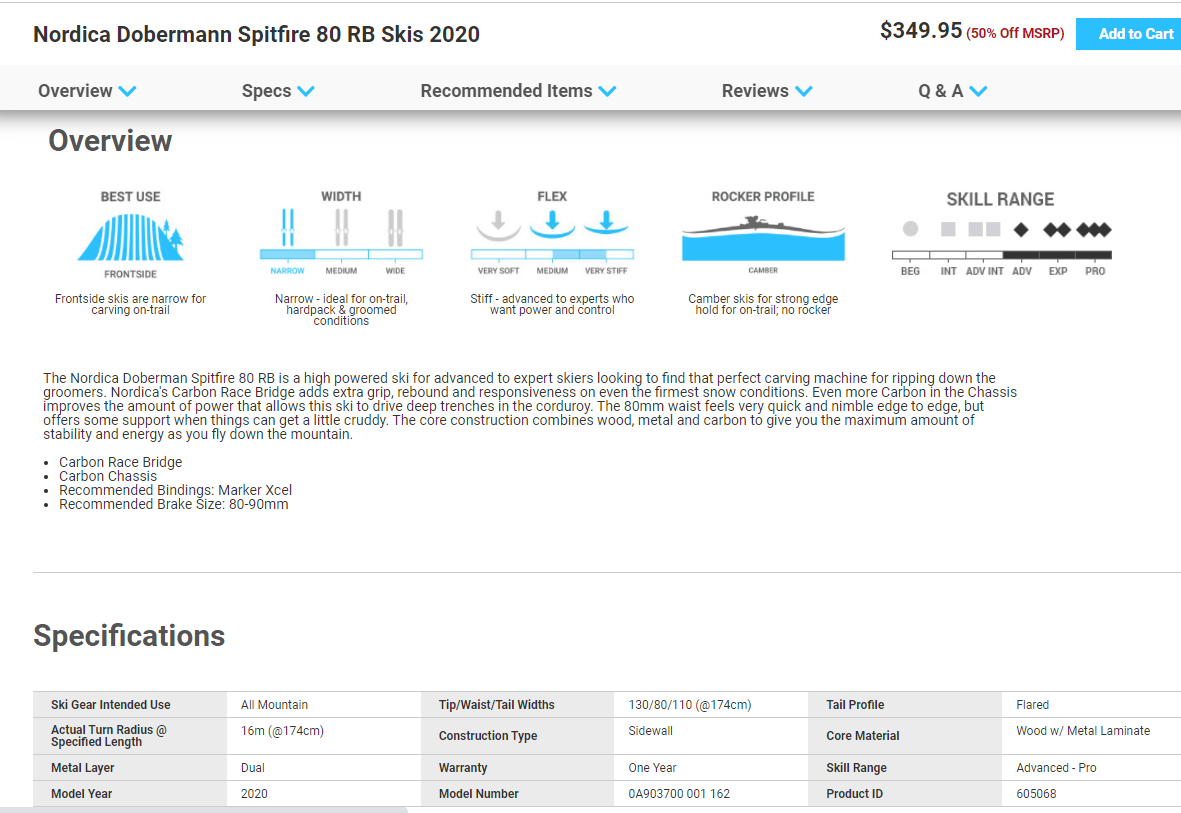The image size is (1181, 813).
Task: Expand the chevron beside Recommended Items
Action: point(607,91)
